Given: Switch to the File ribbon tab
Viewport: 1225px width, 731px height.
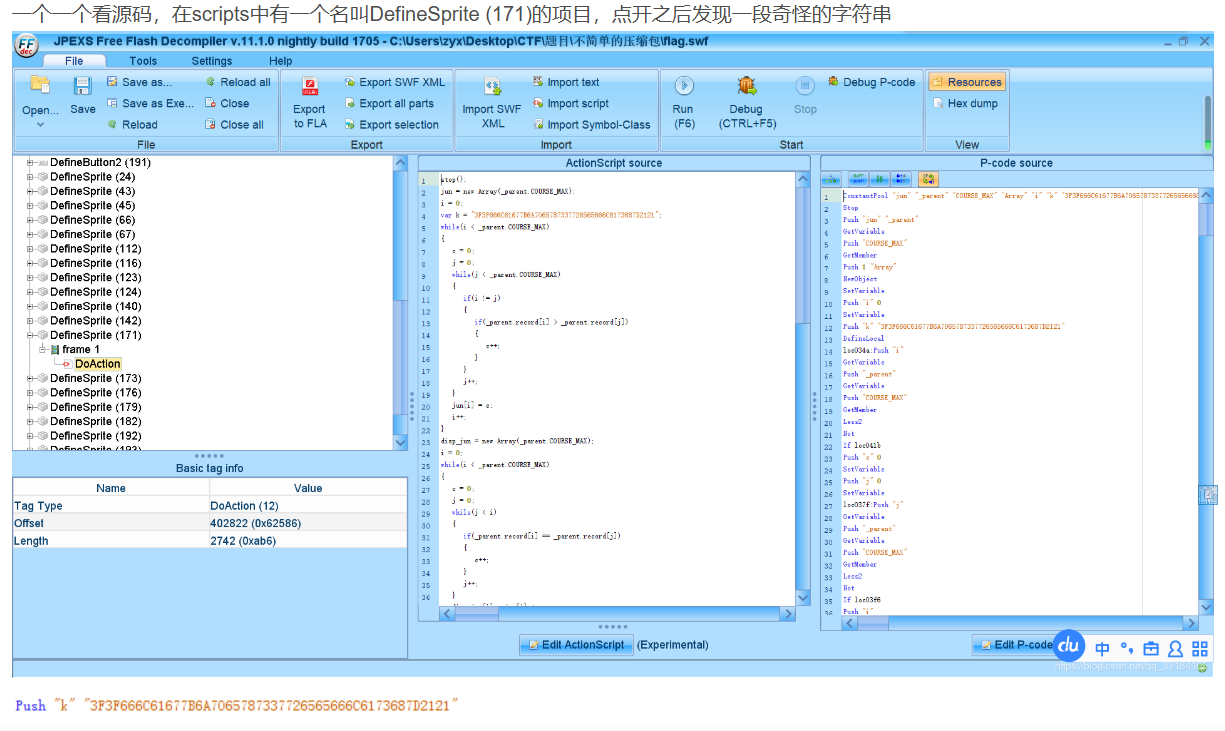Looking at the screenshot, I should pyautogui.click(x=74, y=61).
